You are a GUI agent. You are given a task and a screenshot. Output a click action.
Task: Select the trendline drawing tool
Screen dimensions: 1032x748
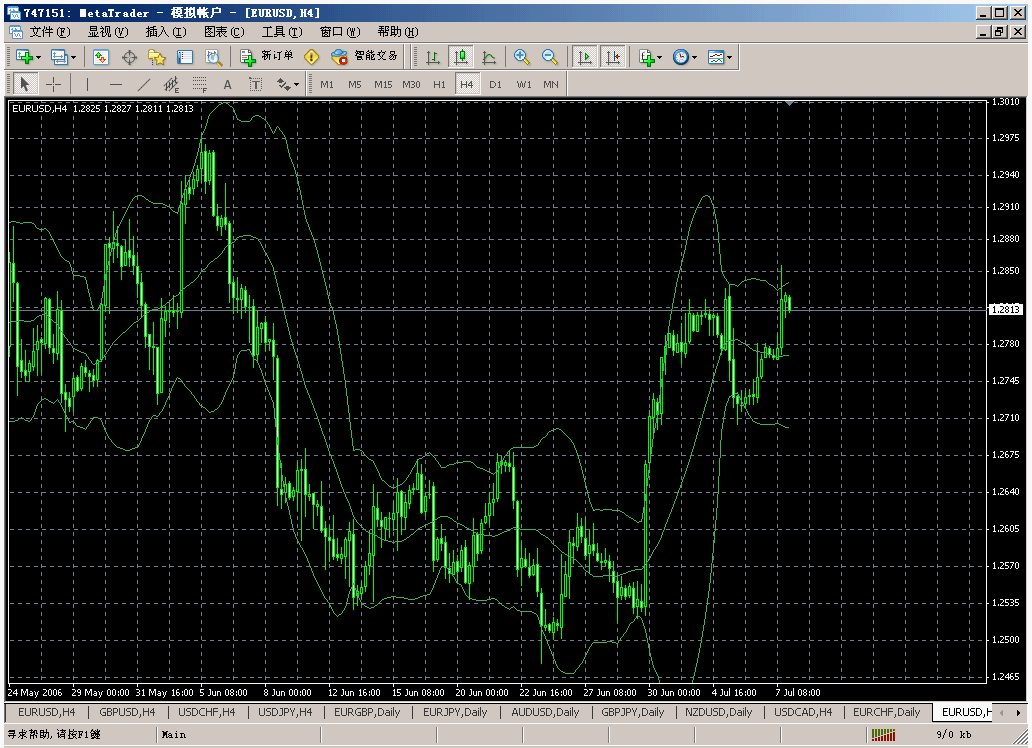[143, 84]
